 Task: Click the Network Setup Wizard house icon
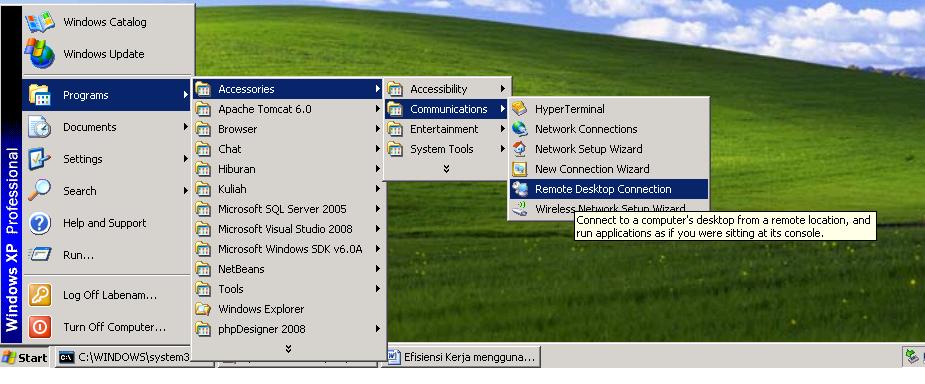click(x=519, y=149)
